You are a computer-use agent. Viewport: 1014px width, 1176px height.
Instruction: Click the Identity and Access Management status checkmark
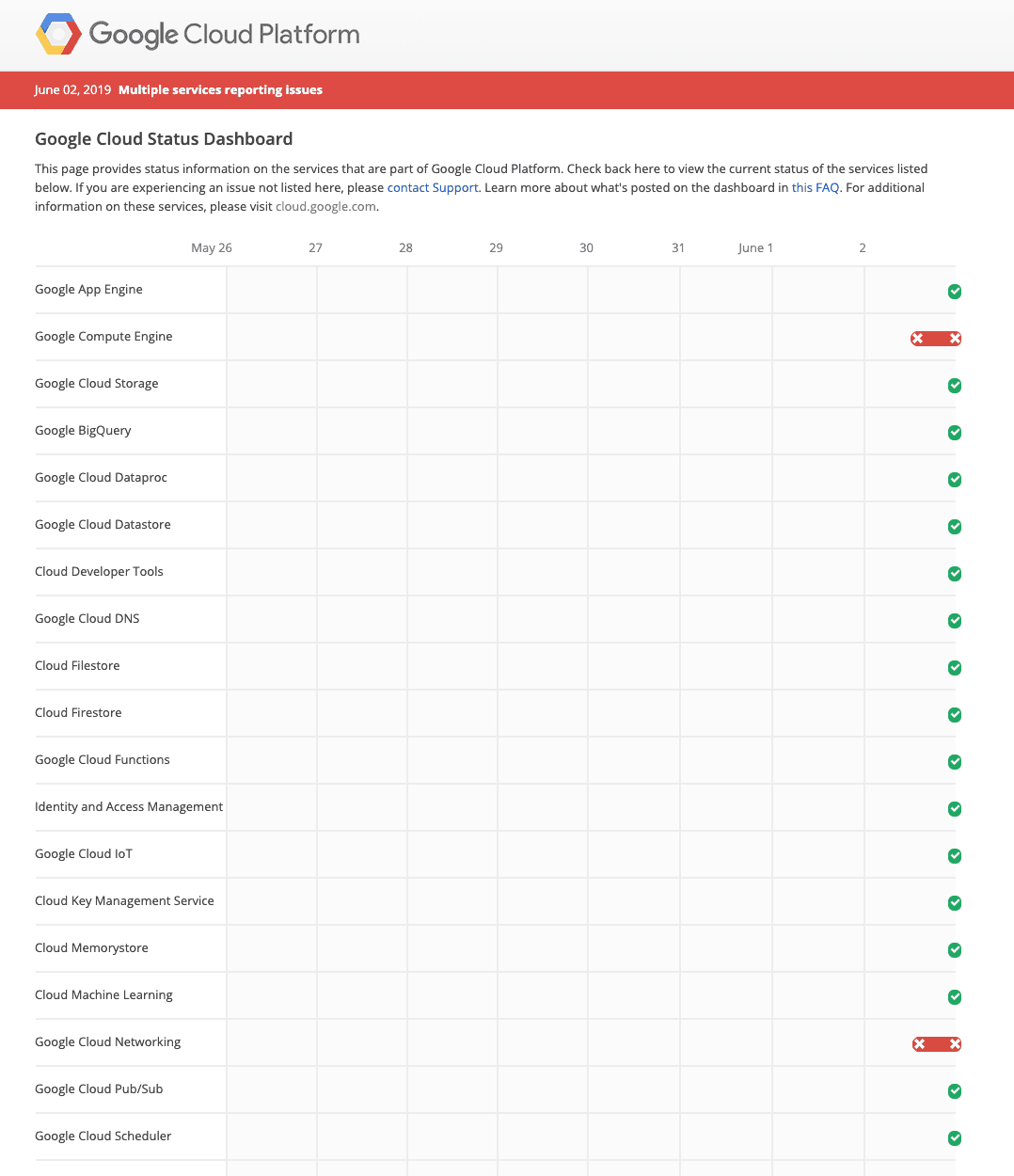click(x=954, y=809)
